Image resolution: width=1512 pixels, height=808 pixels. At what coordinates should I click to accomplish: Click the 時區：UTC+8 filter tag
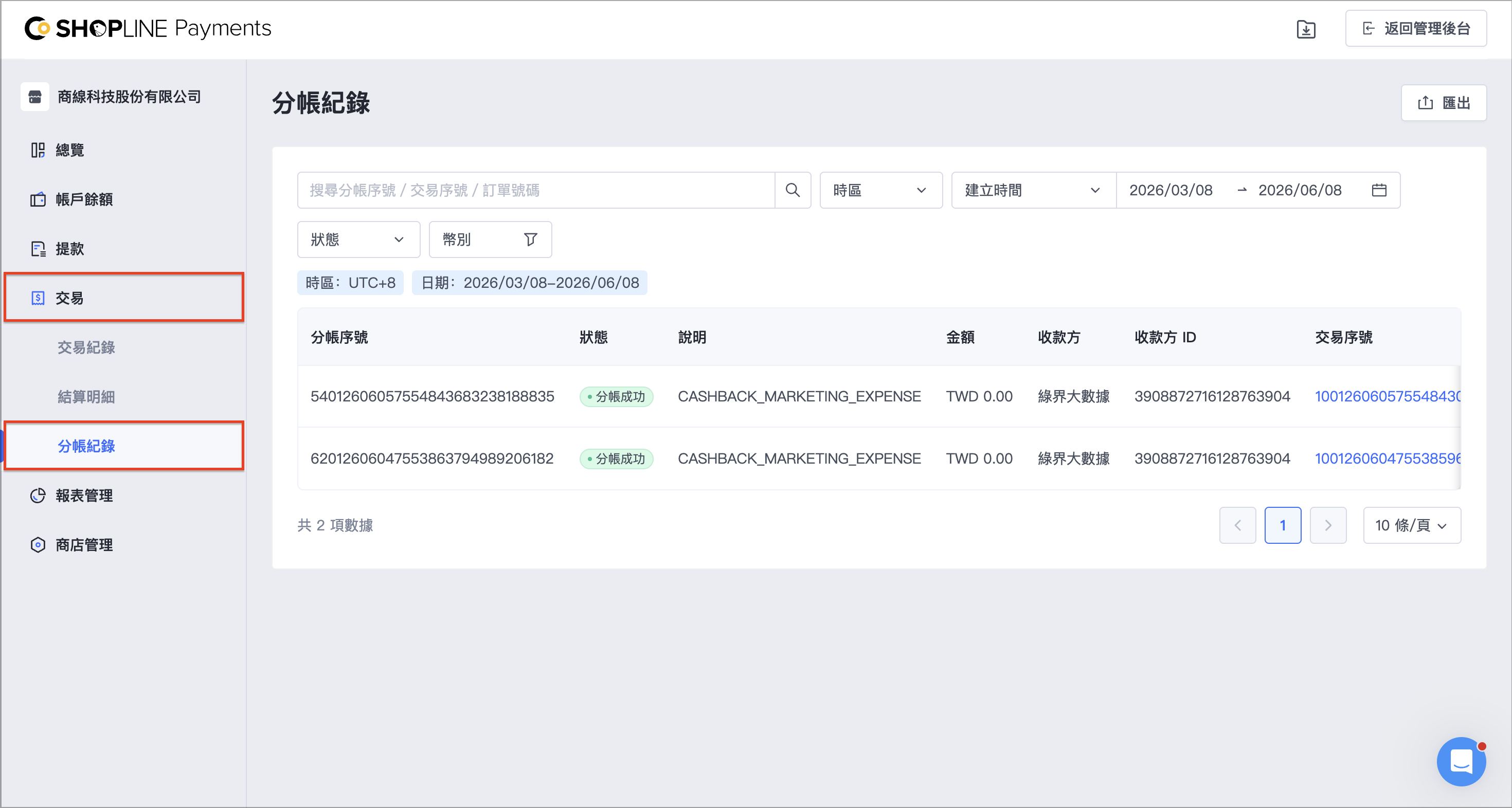(350, 283)
